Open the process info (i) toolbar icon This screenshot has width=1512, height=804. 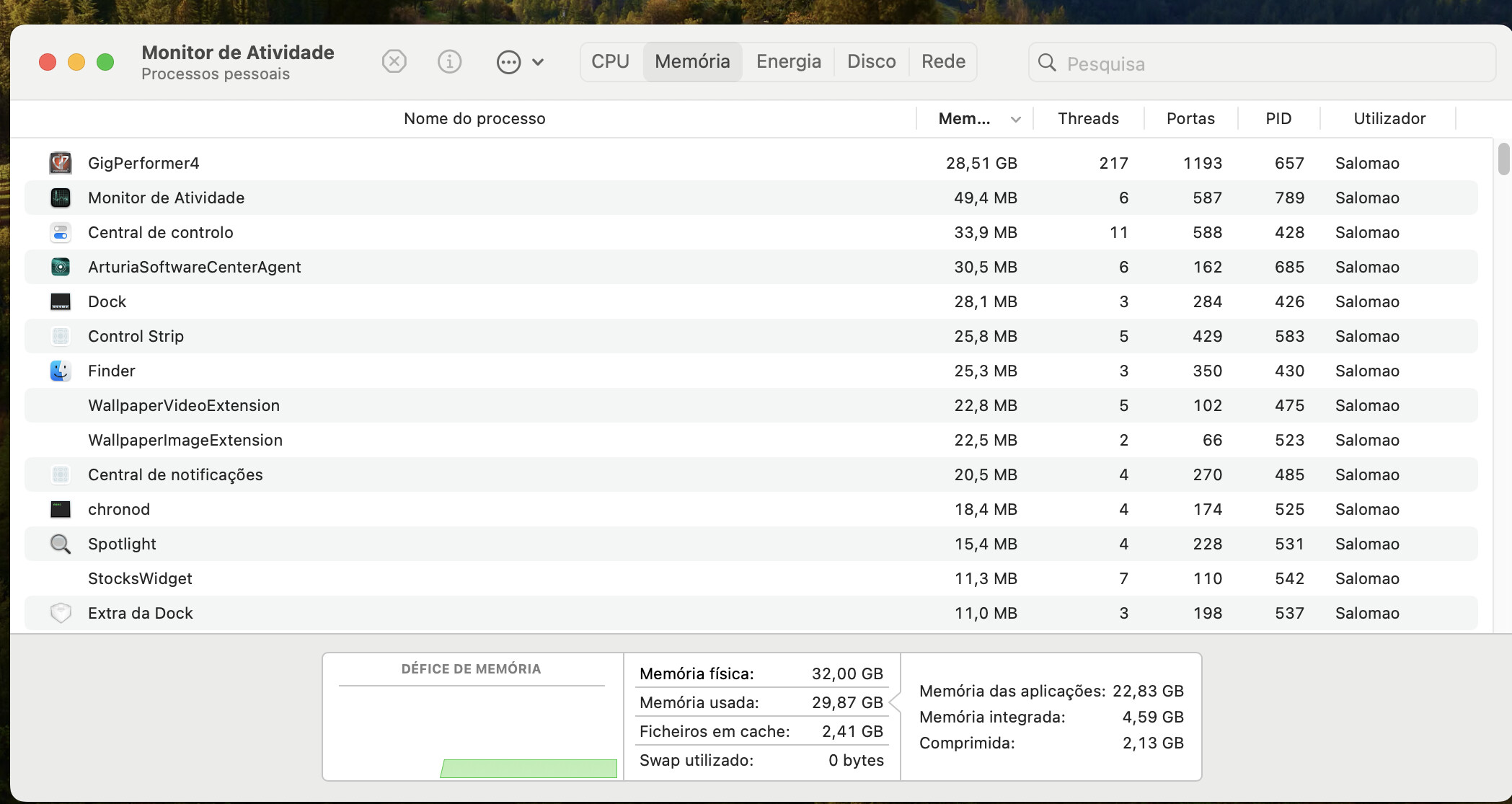pyautogui.click(x=449, y=61)
